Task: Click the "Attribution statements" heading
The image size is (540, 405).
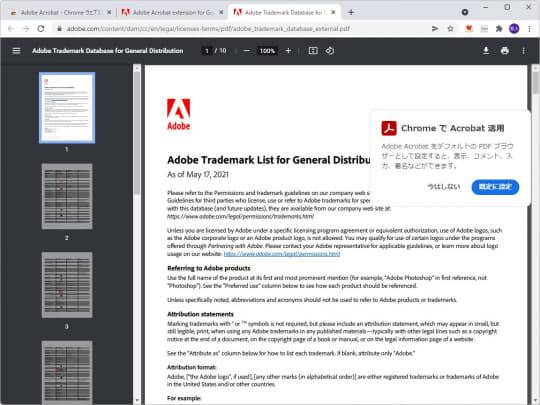Action: coord(200,314)
